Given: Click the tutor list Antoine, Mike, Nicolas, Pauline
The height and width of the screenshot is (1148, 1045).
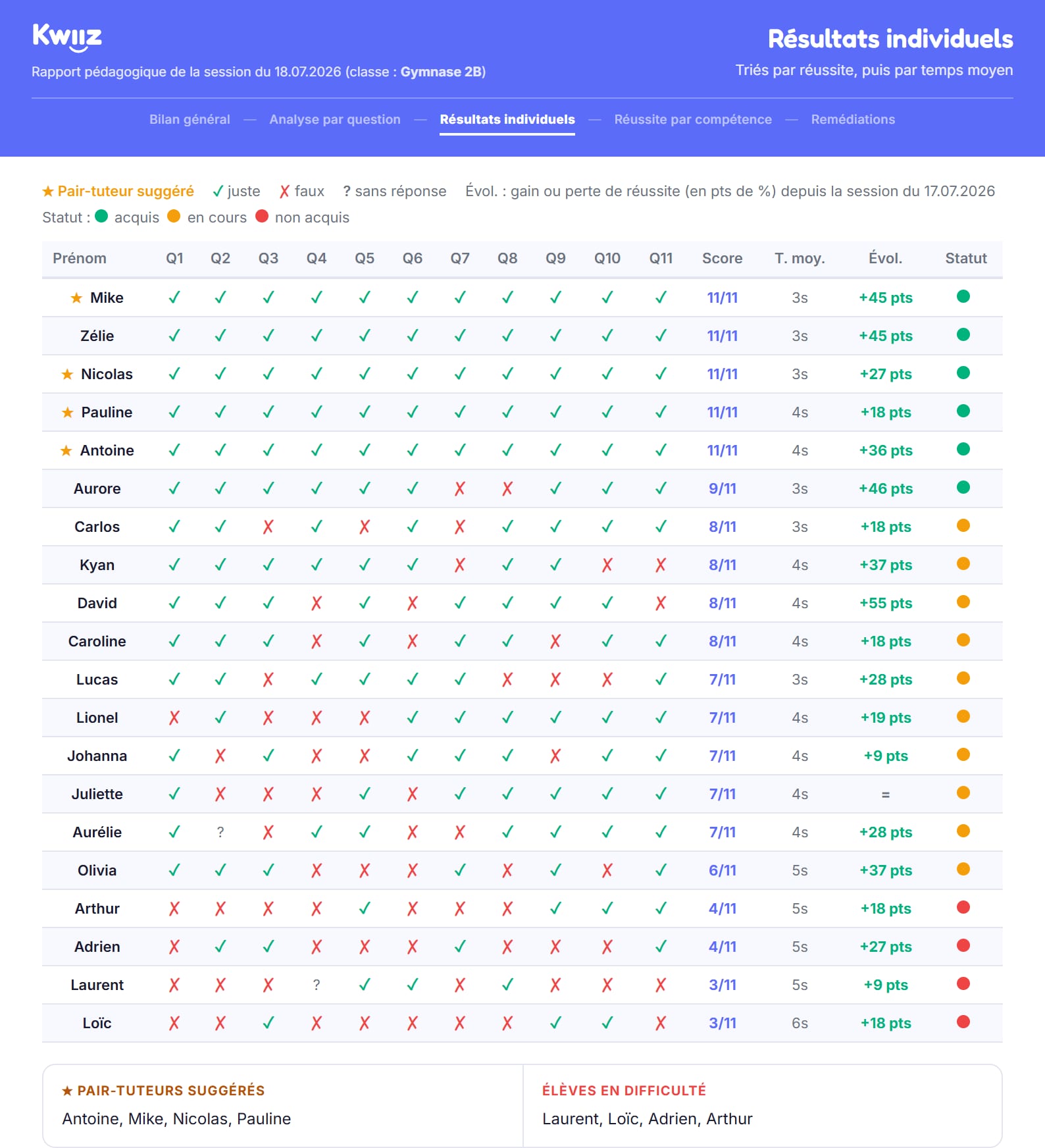Looking at the screenshot, I should pos(176,1118).
